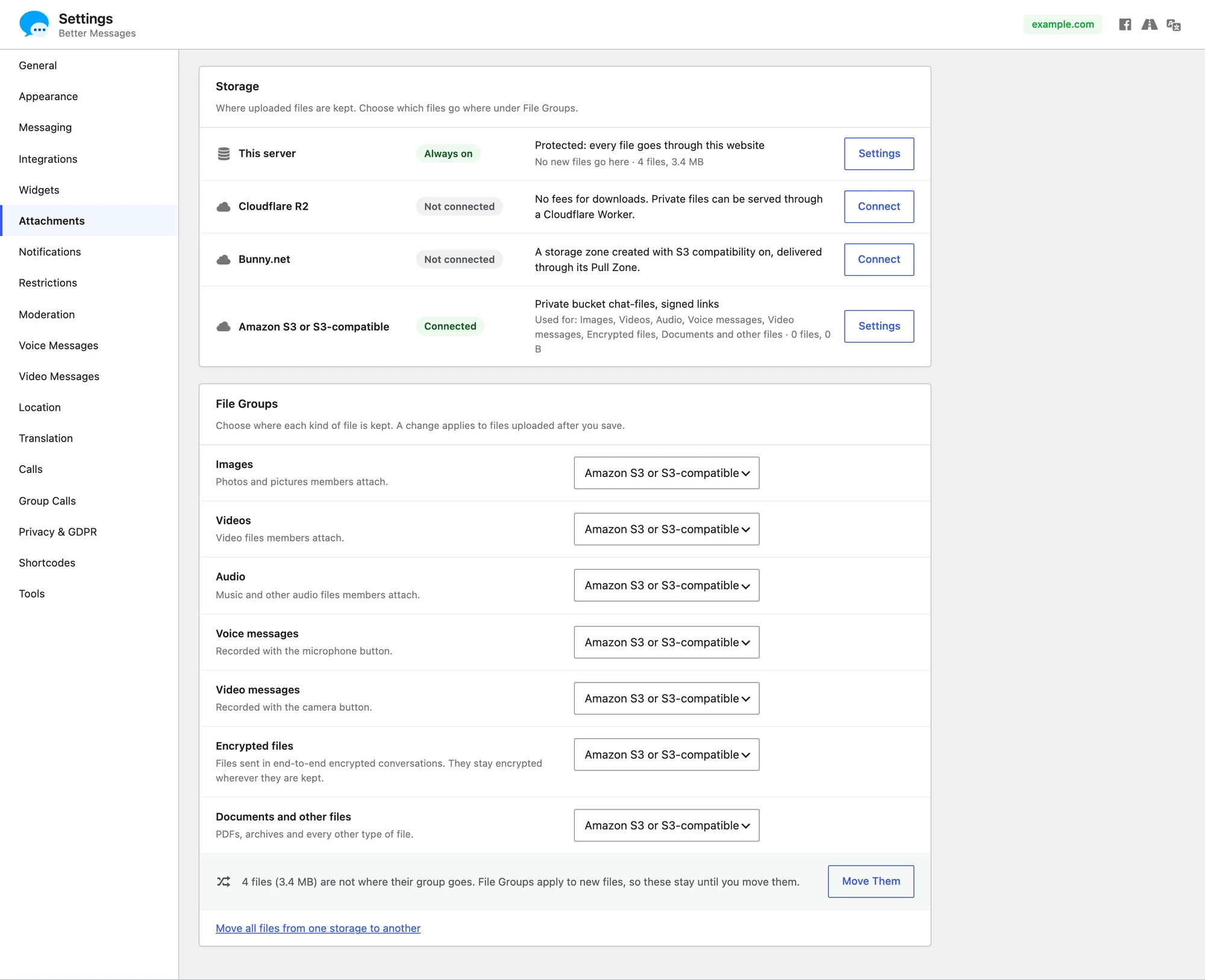Open the Moderation section
Screen dimensions: 1205x980
point(89,314)
